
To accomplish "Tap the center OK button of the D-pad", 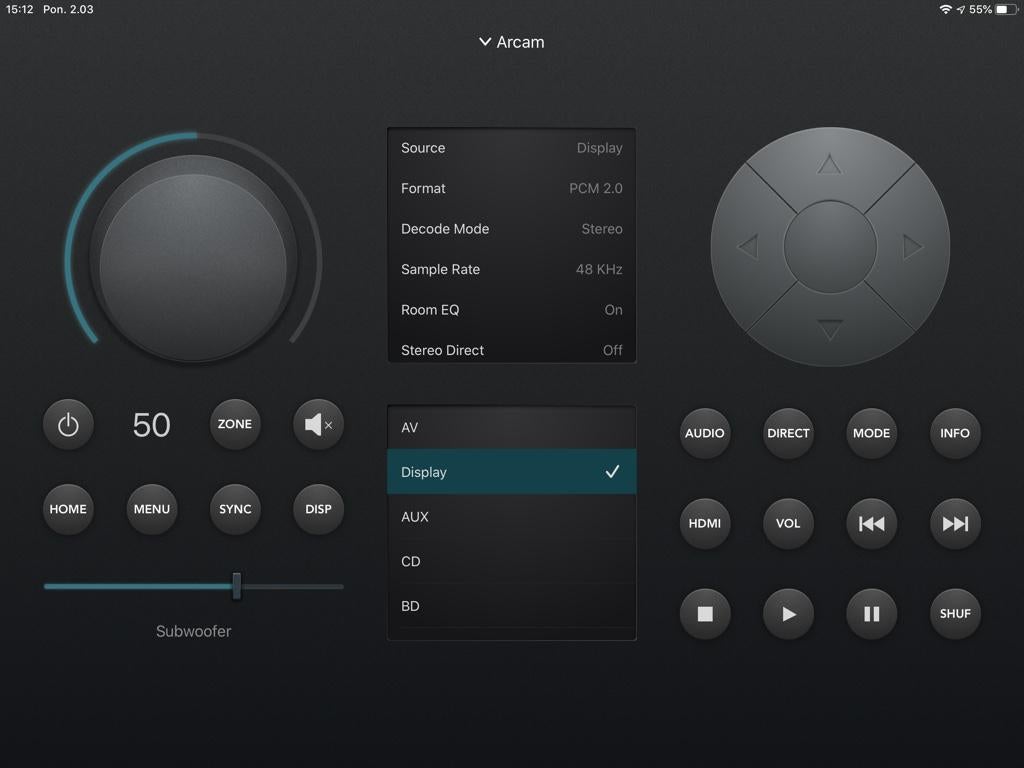I will pyautogui.click(x=830, y=247).
